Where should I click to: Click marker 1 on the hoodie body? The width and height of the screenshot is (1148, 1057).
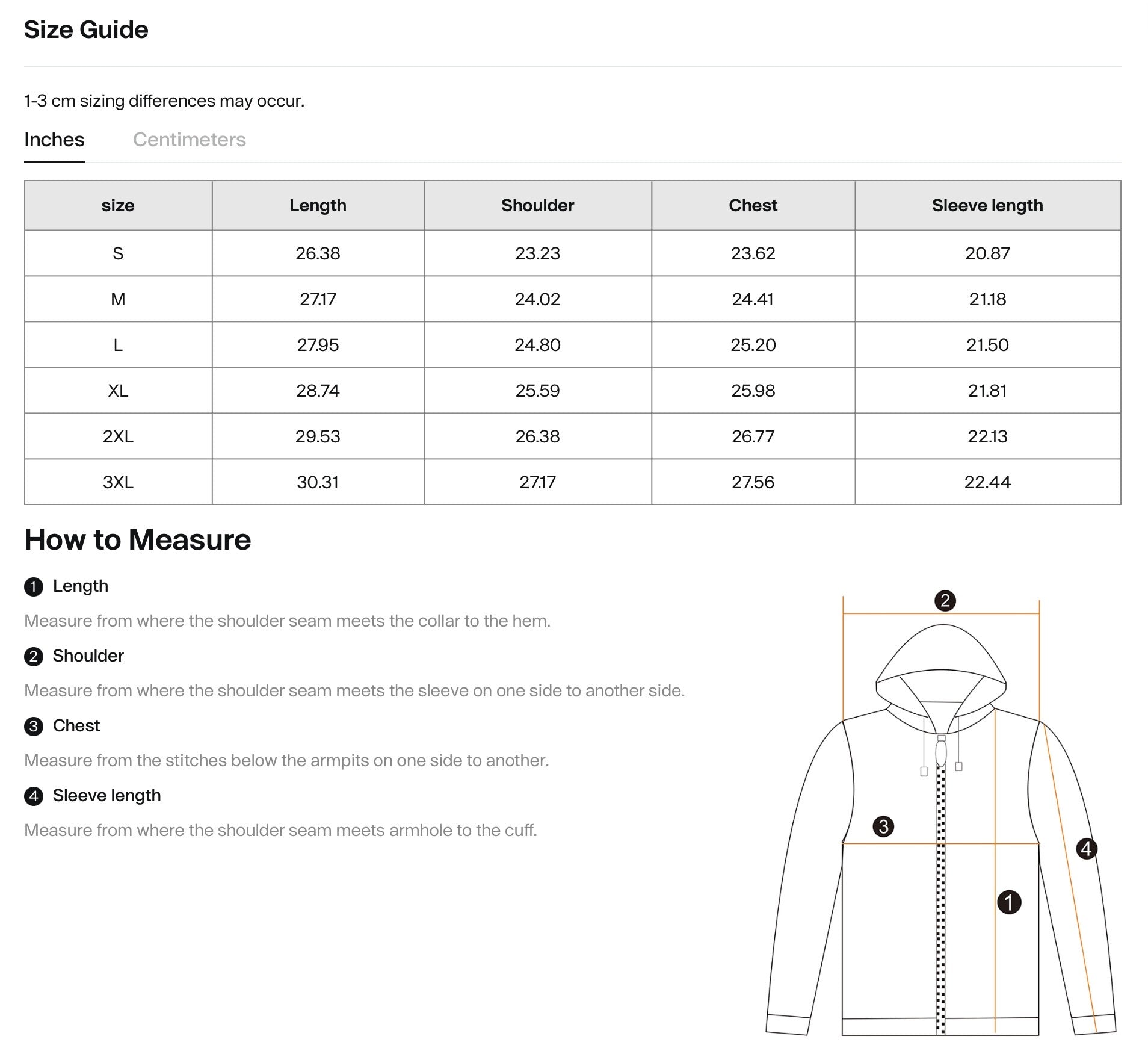[x=1009, y=902]
